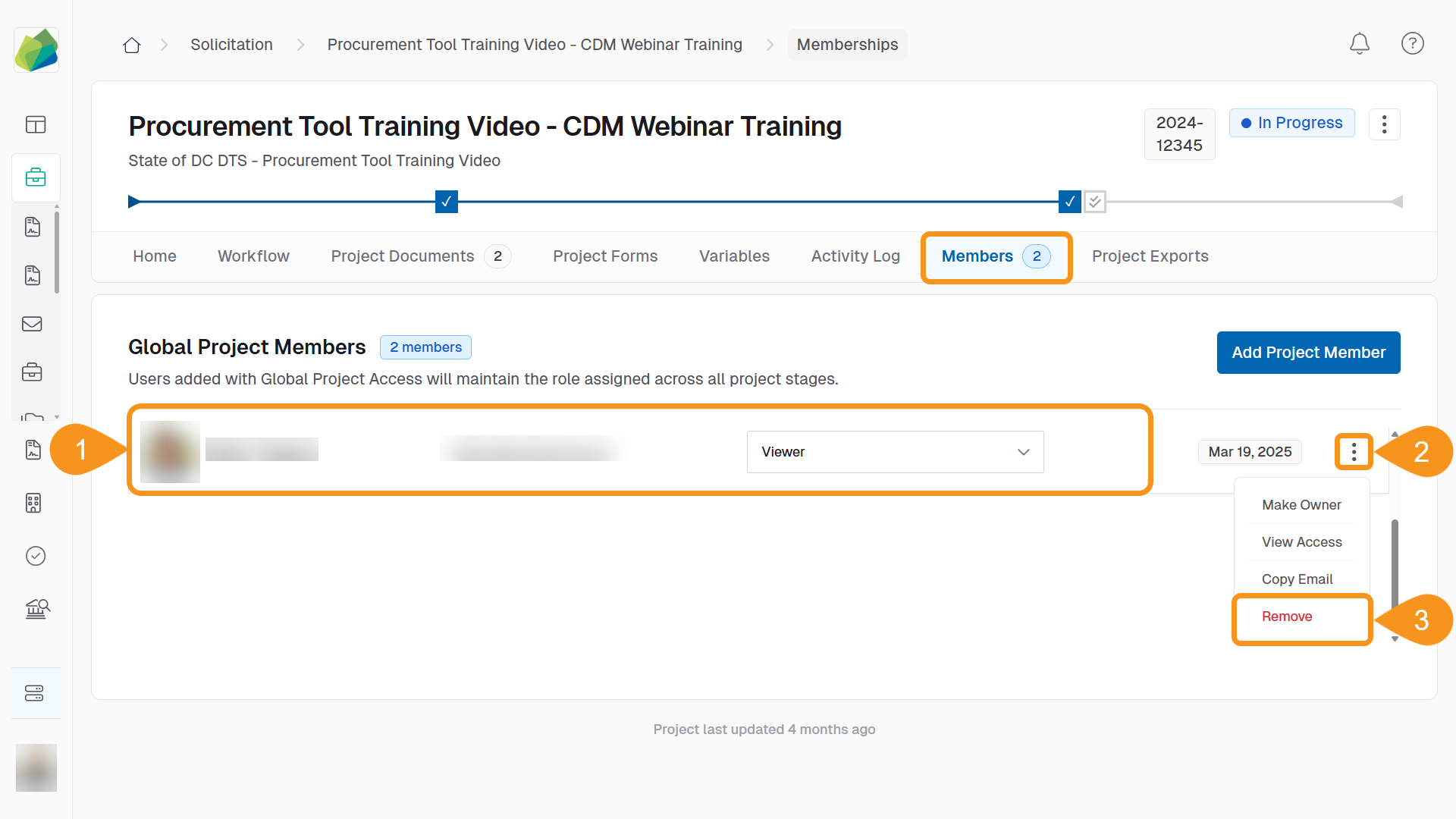
Task: Click first completed workflow stage checkbox
Action: [x=446, y=202]
